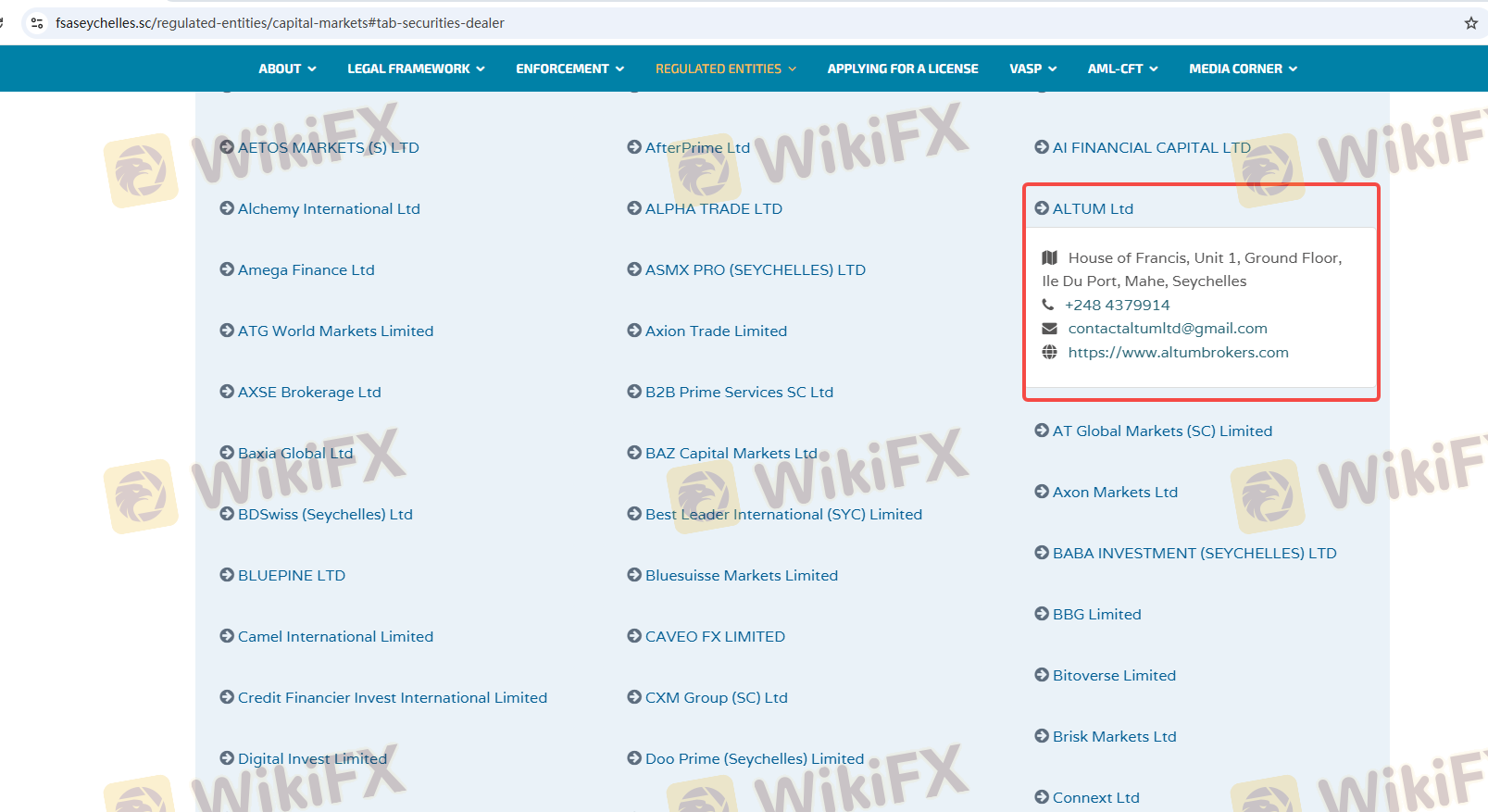The height and width of the screenshot is (812, 1488).
Task: Click the arrow icon before AETOS MARKETS (S) LTD
Action: coord(227,147)
